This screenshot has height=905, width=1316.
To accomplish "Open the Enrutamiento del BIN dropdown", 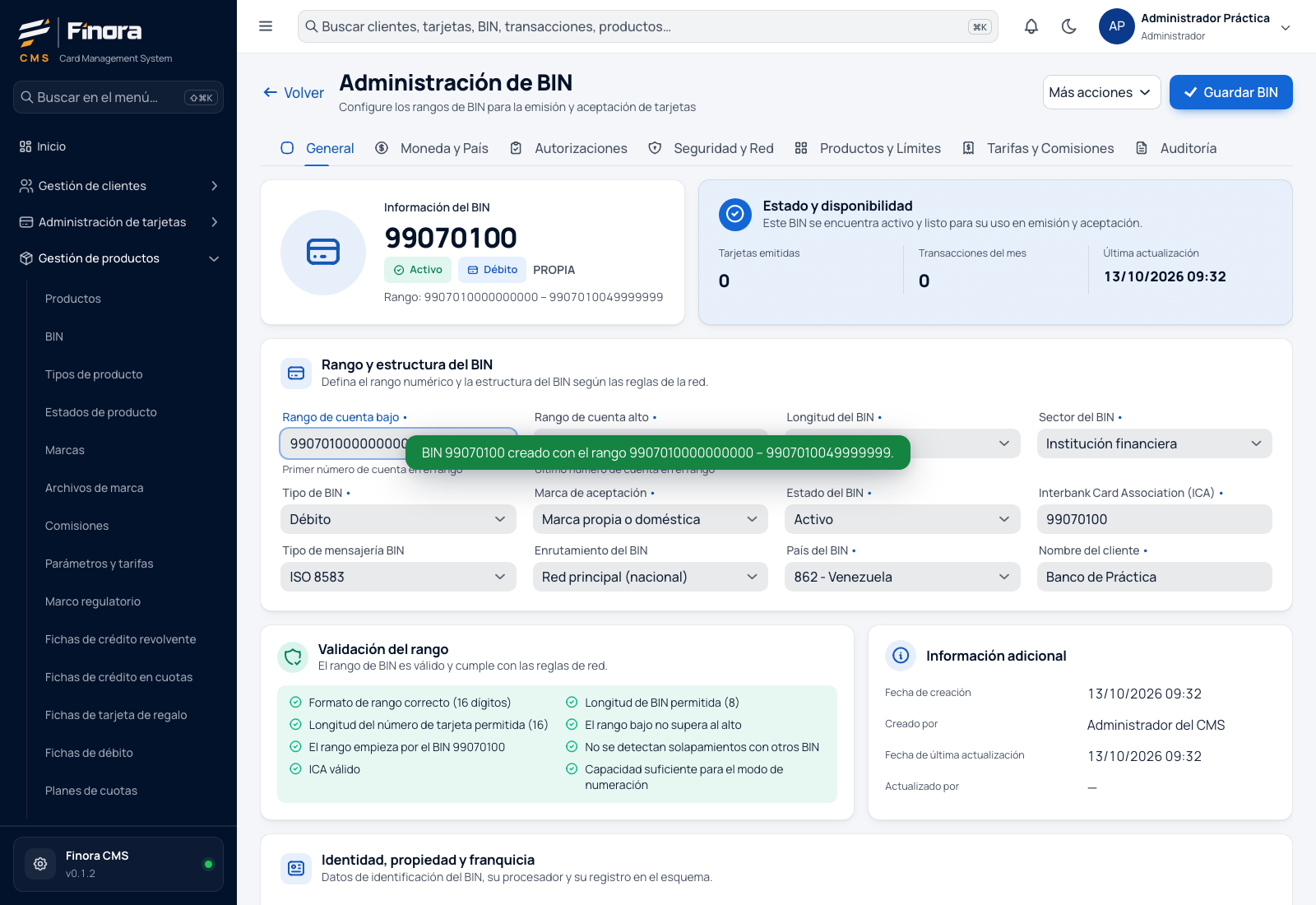I will coord(650,577).
